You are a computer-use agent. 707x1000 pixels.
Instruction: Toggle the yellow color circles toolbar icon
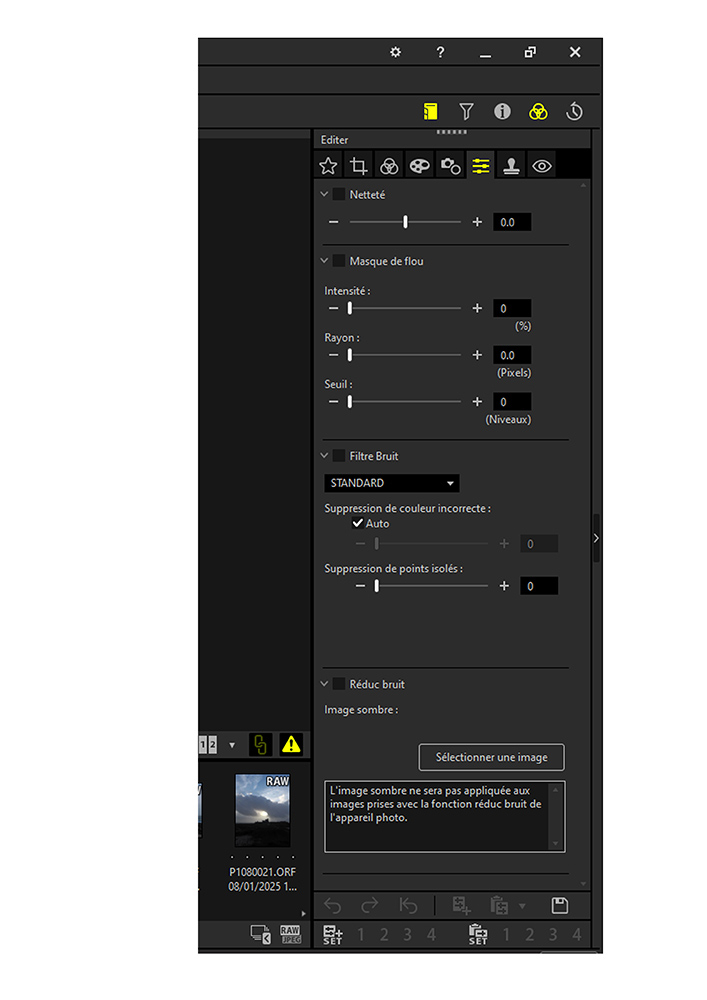[x=538, y=112]
